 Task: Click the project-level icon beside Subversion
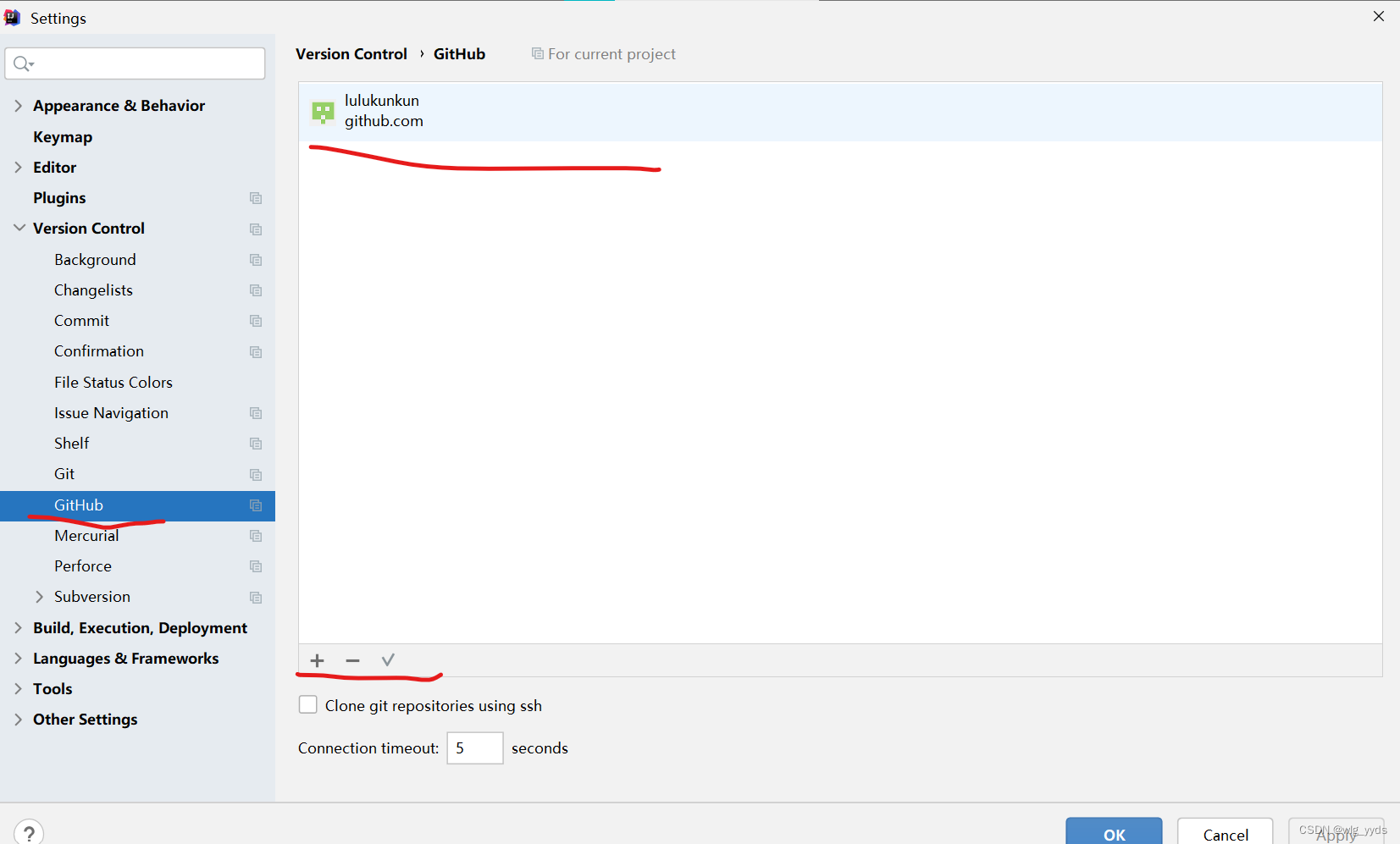coord(256,598)
